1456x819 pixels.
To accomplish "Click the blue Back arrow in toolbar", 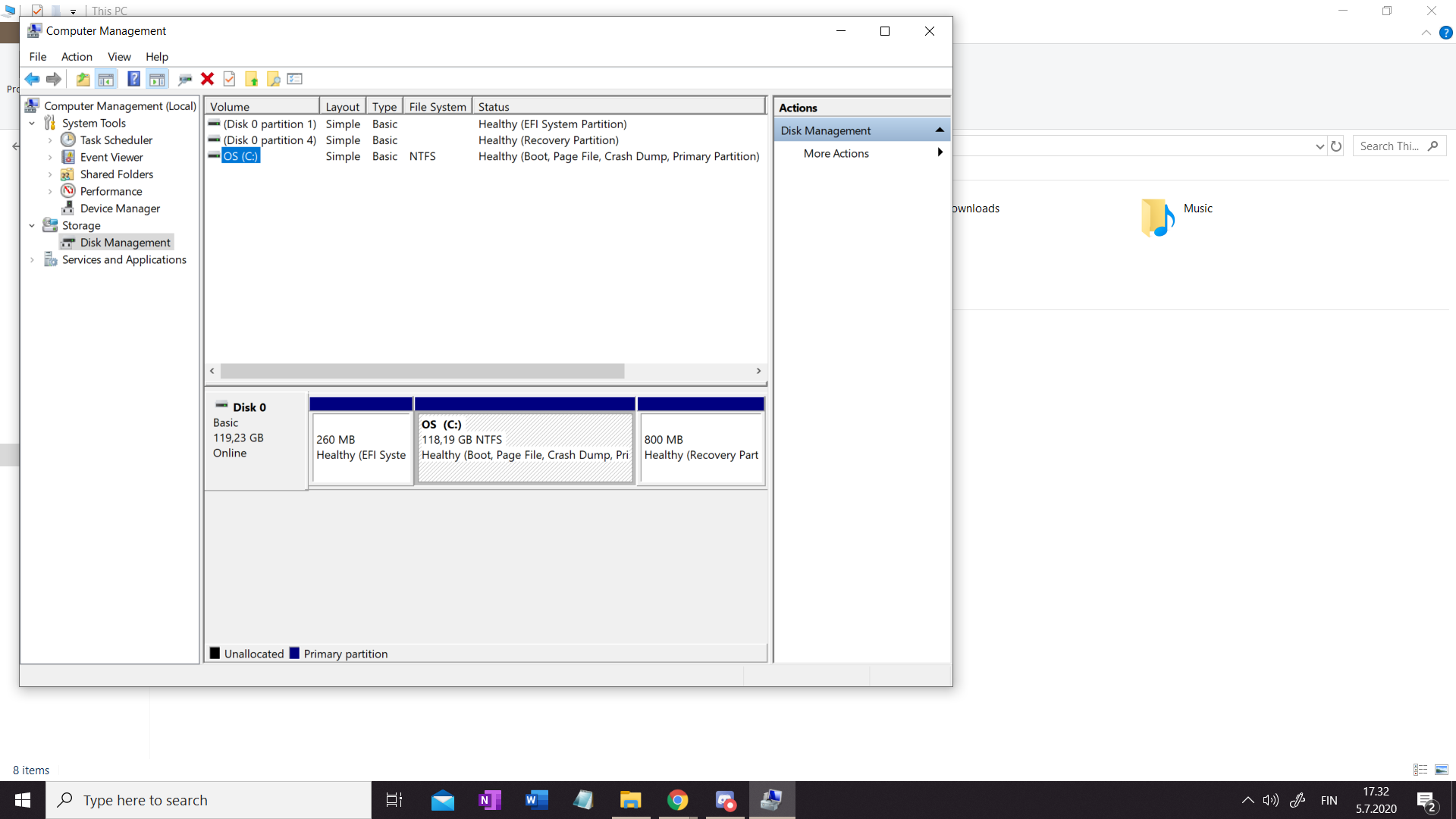I will coord(32,79).
